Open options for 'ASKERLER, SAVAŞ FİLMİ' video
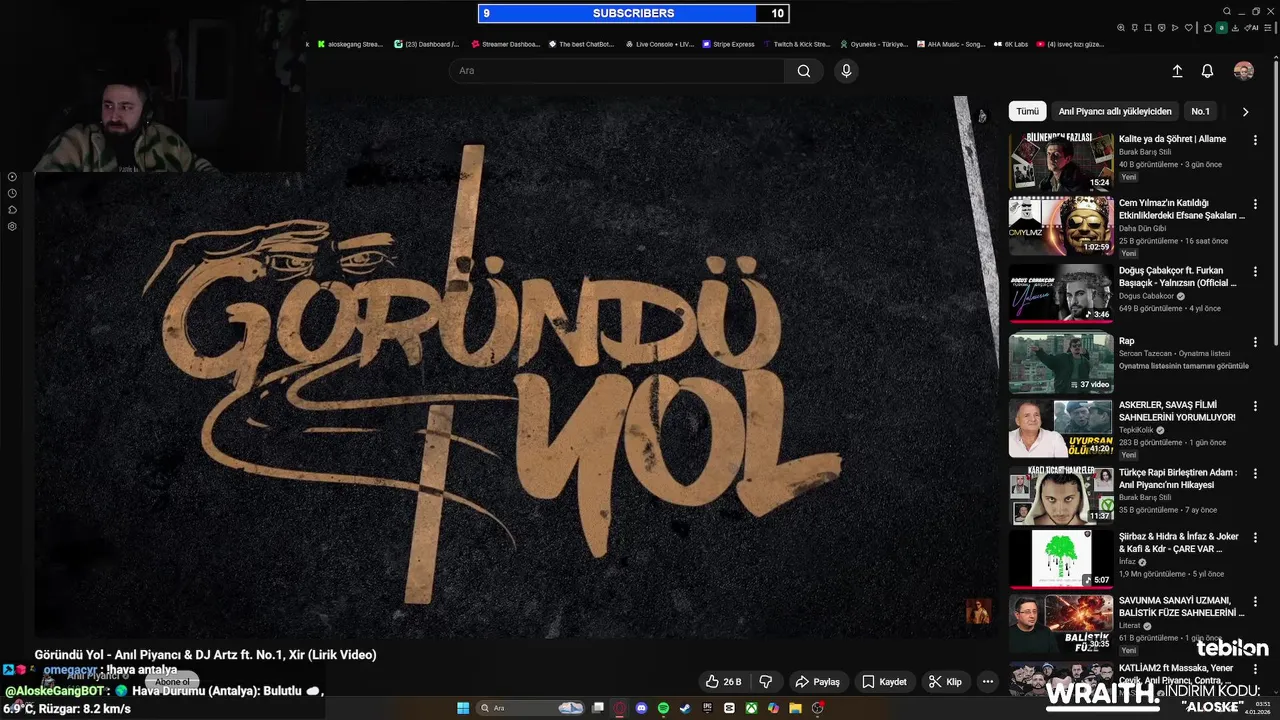This screenshot has height=720, width=1280. click(x=1255, y=406)
